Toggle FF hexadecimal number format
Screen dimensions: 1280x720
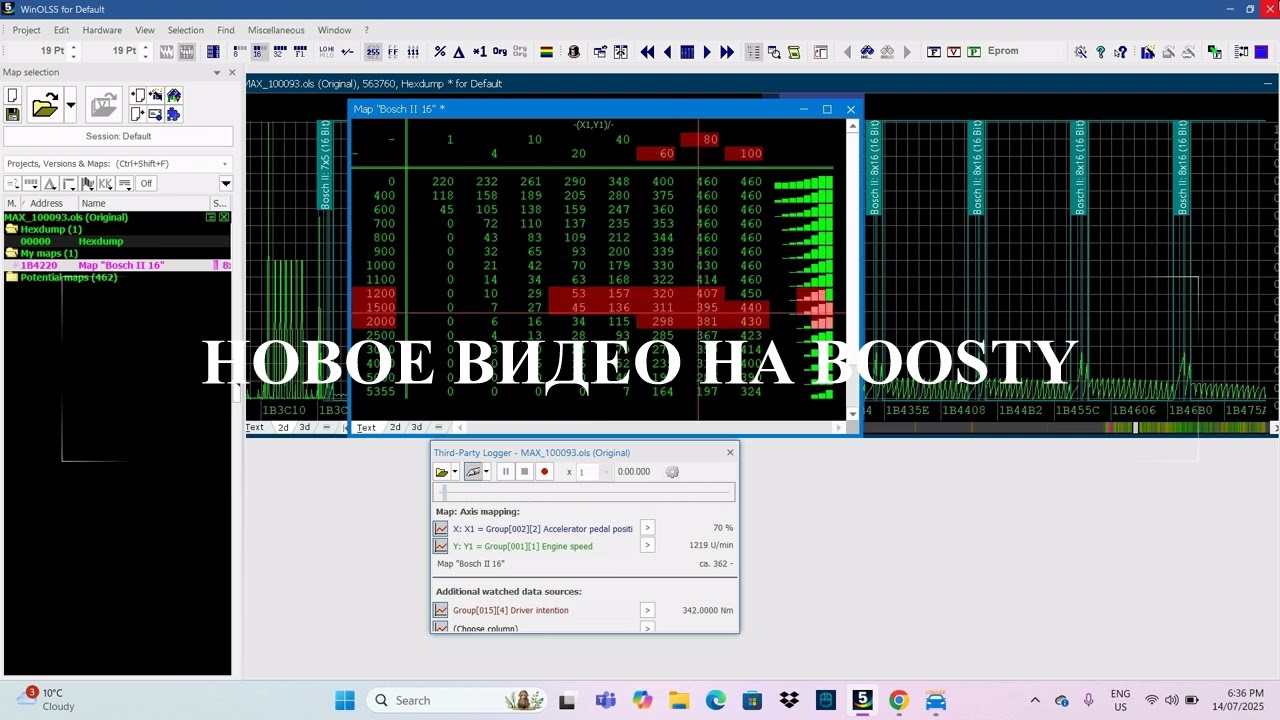393,52
